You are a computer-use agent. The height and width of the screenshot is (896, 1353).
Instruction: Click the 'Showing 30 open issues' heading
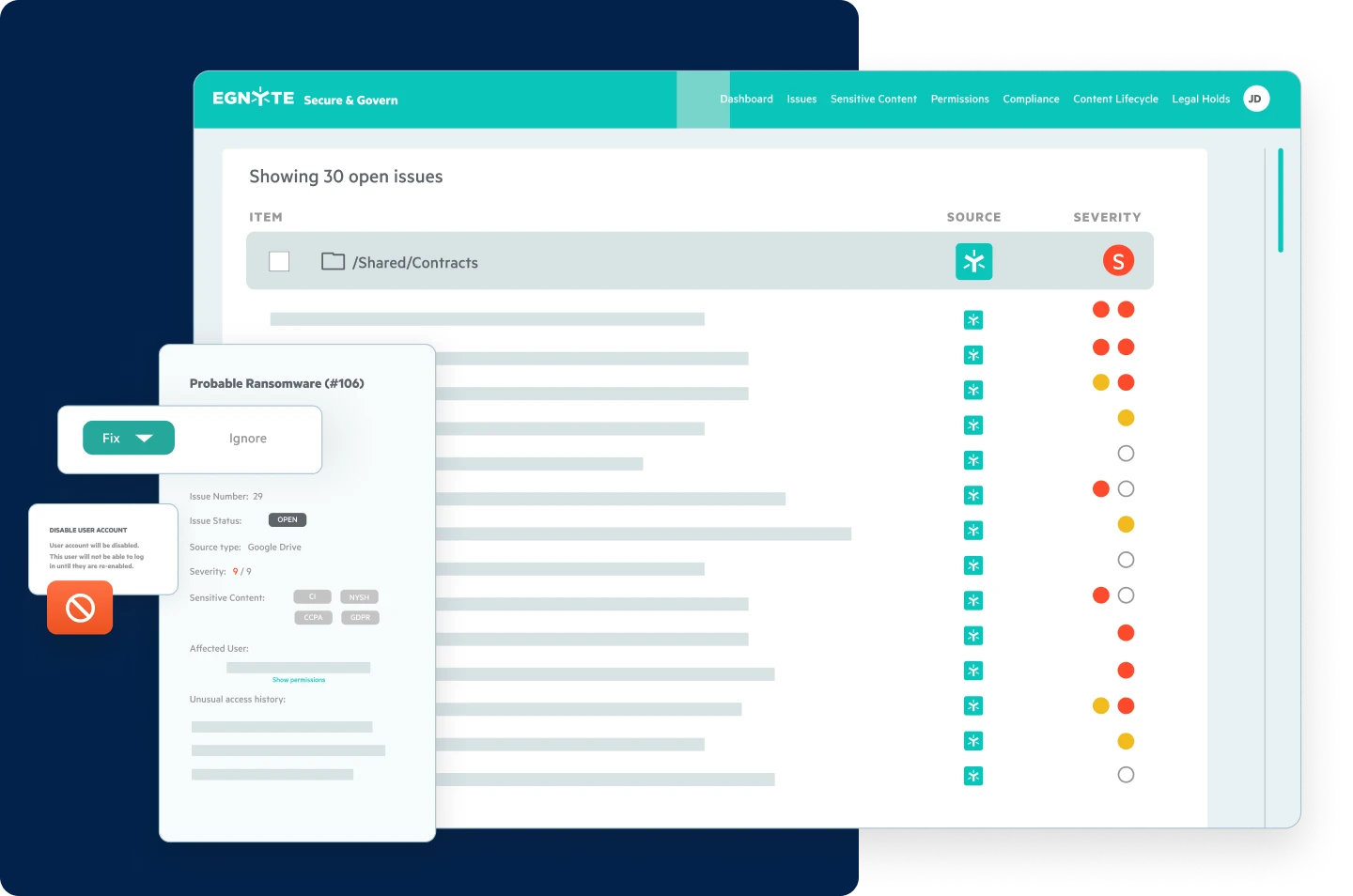pyautogui.click(x=346, y=177)
